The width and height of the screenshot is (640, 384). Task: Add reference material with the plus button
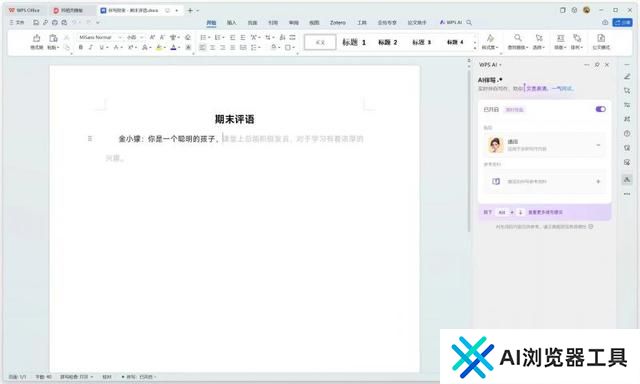(x=598, y=182)
